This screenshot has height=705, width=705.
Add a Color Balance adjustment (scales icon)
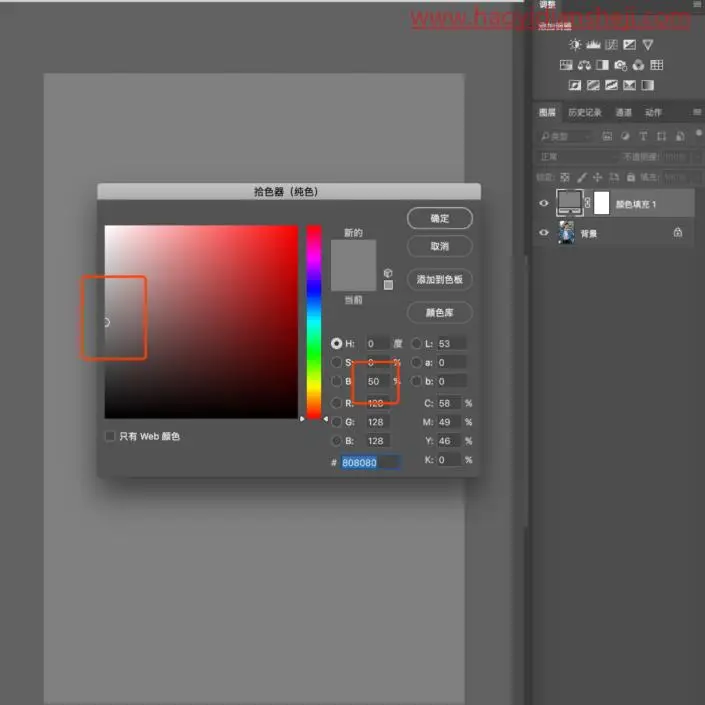click(584, 65)
